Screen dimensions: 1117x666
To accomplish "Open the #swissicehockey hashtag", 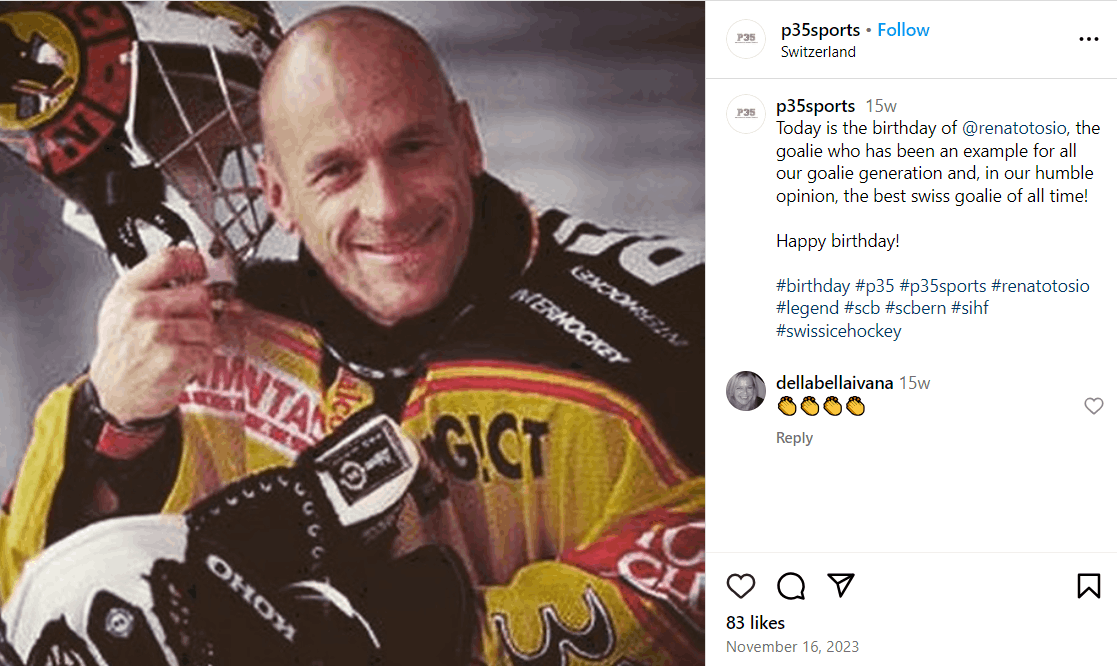I will coord(838,331).
